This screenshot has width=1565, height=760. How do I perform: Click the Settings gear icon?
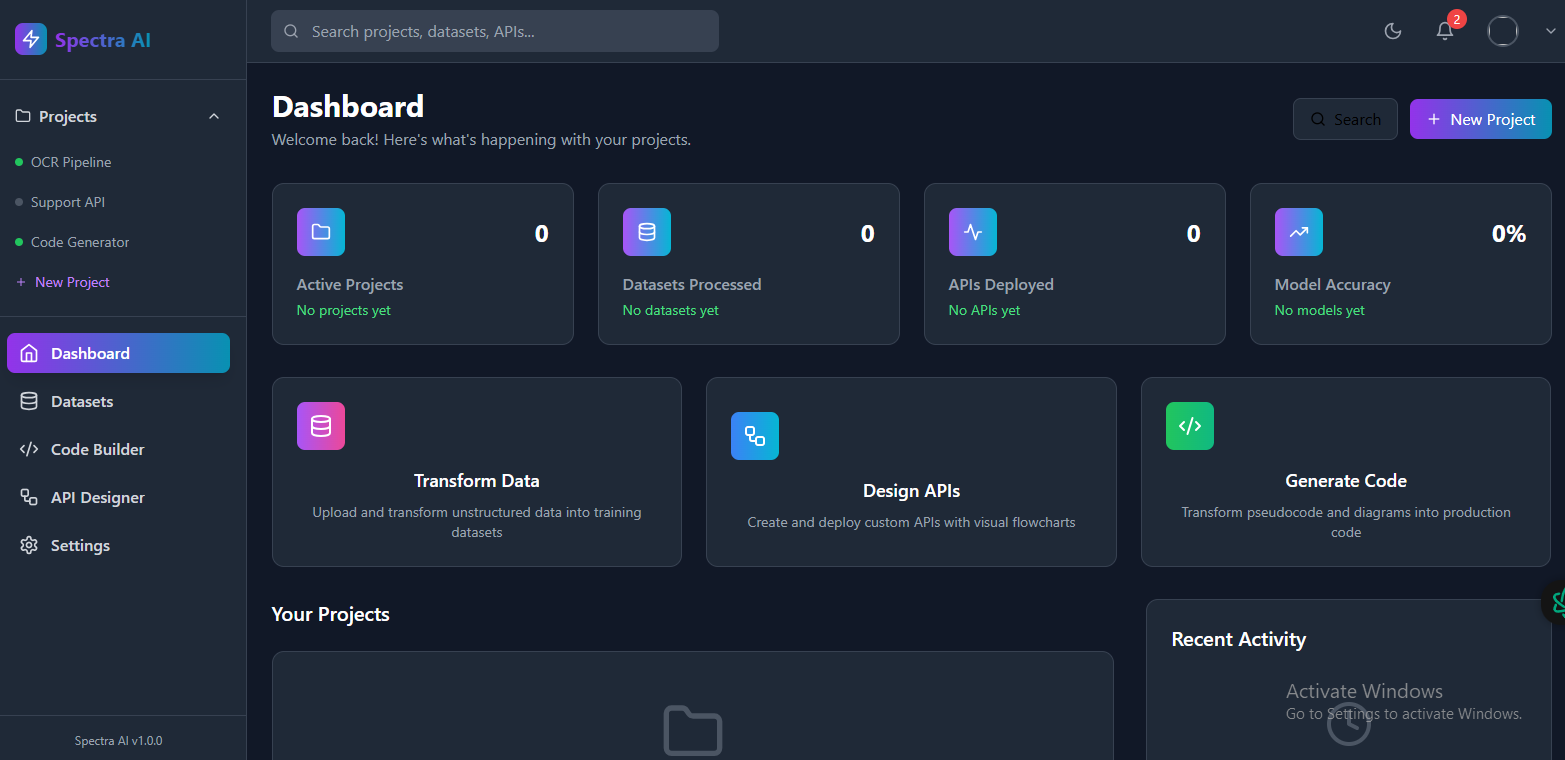click(x=29, y=545)
